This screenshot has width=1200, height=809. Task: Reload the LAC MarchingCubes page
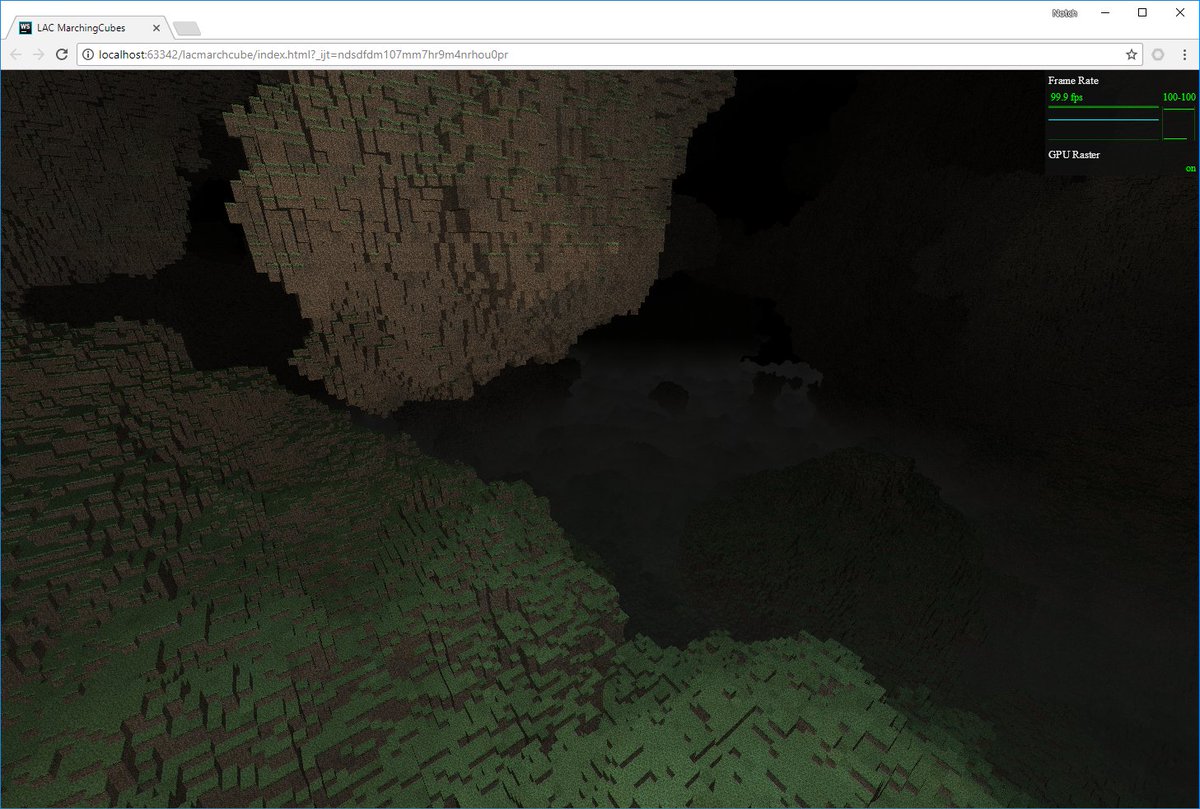(x=62, y=54)
